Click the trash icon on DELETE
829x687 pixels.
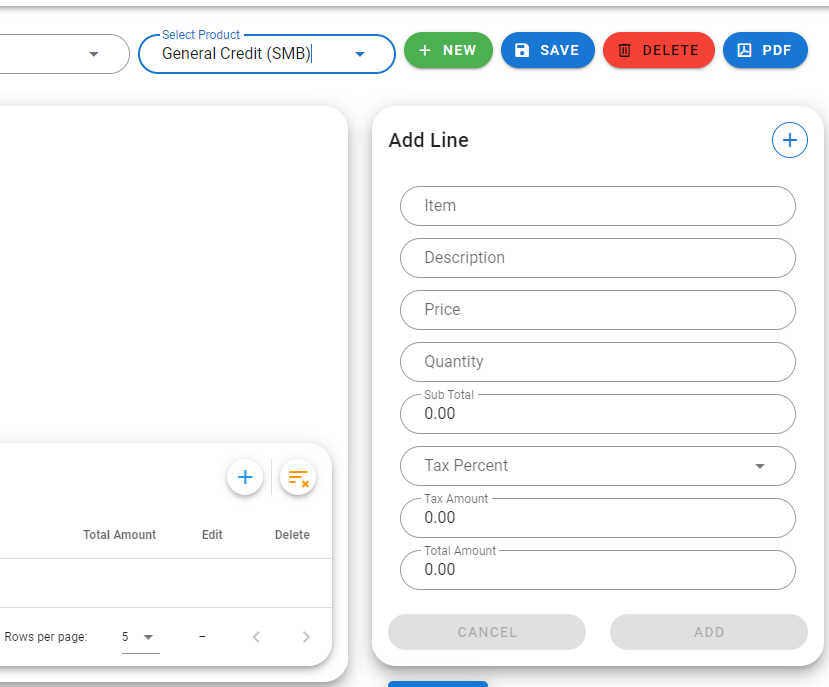[624, 50]
